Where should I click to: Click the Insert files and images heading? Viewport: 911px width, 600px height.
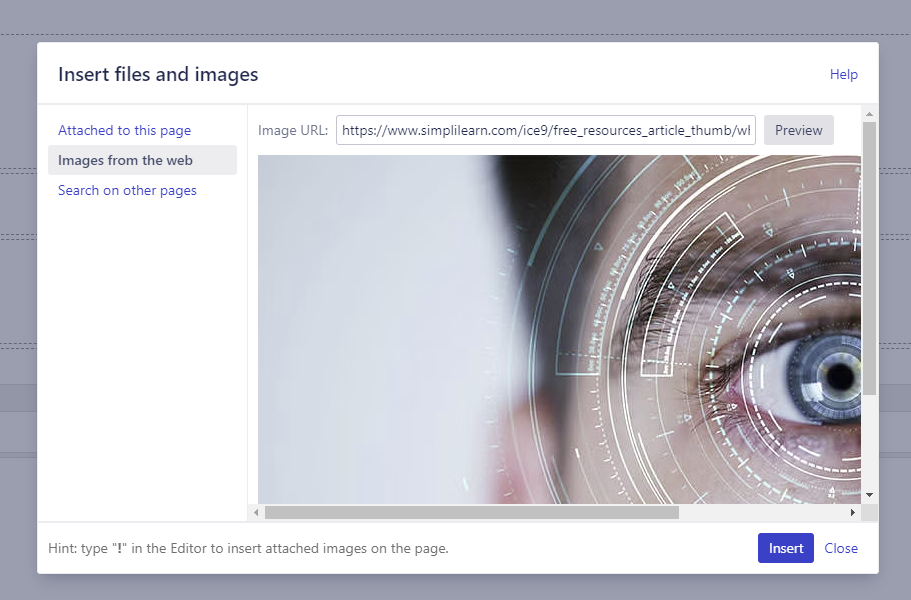tap(158, 74)
